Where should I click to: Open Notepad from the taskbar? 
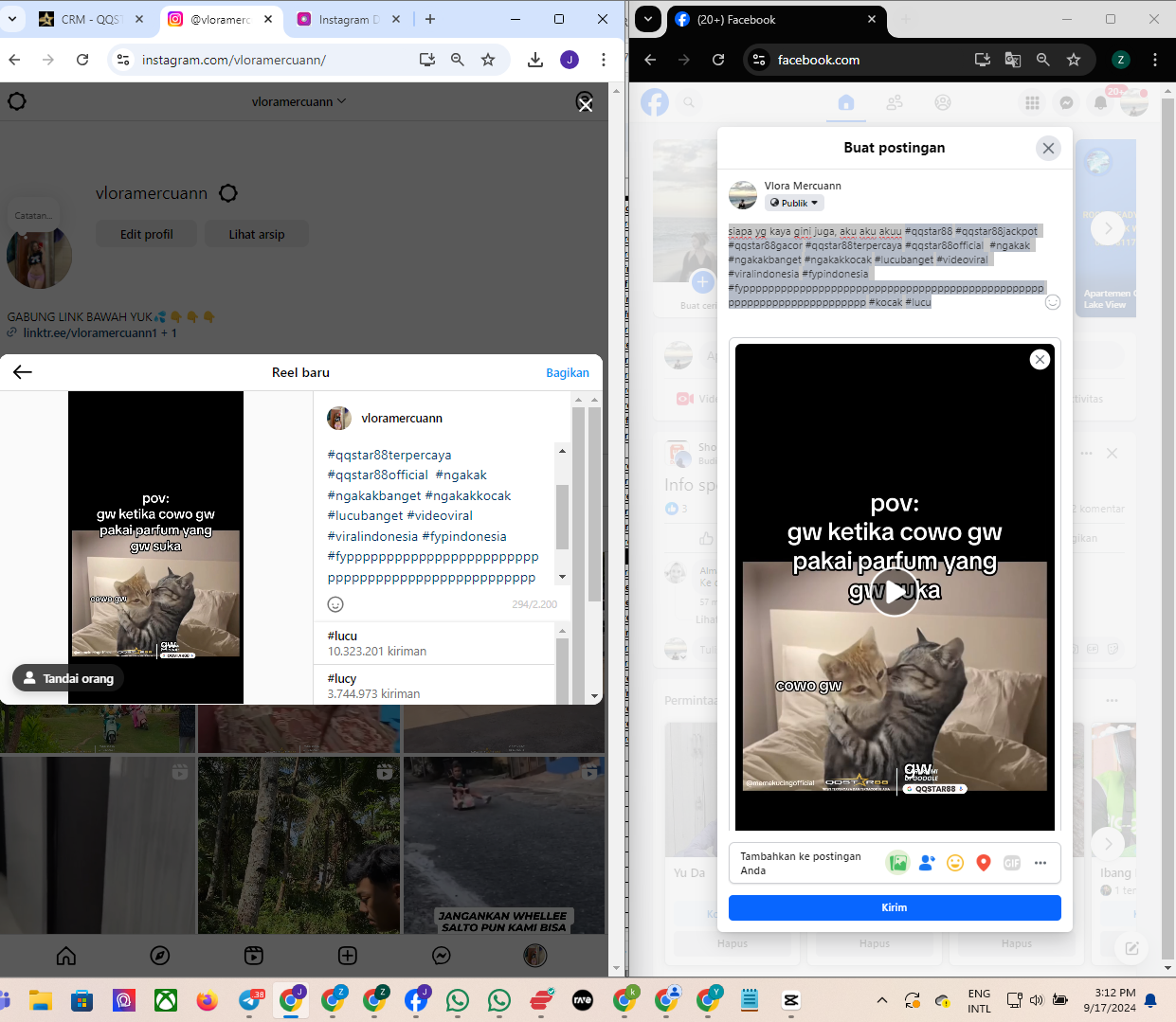(750, 1000)
